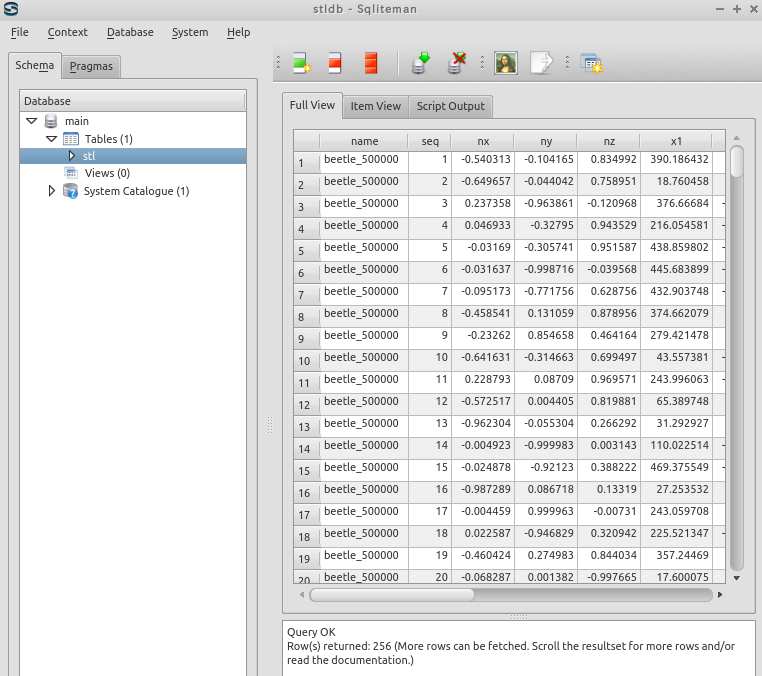This screenshot has height=676, width=762.
Task: Rollback changes with the red X database icon
Action: point(457,64)
